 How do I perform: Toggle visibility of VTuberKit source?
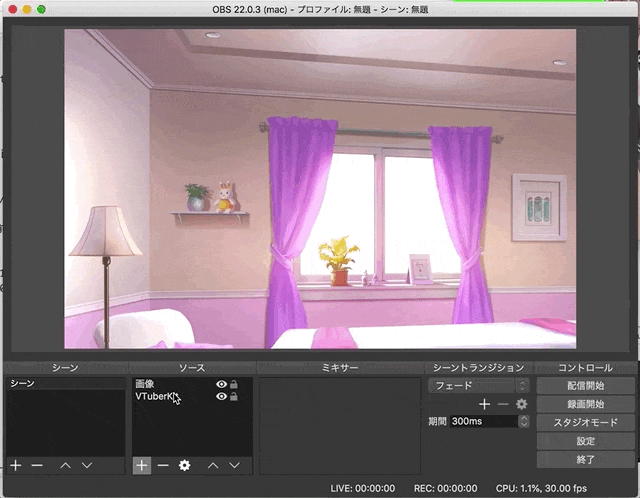click(x=221, y=396)
